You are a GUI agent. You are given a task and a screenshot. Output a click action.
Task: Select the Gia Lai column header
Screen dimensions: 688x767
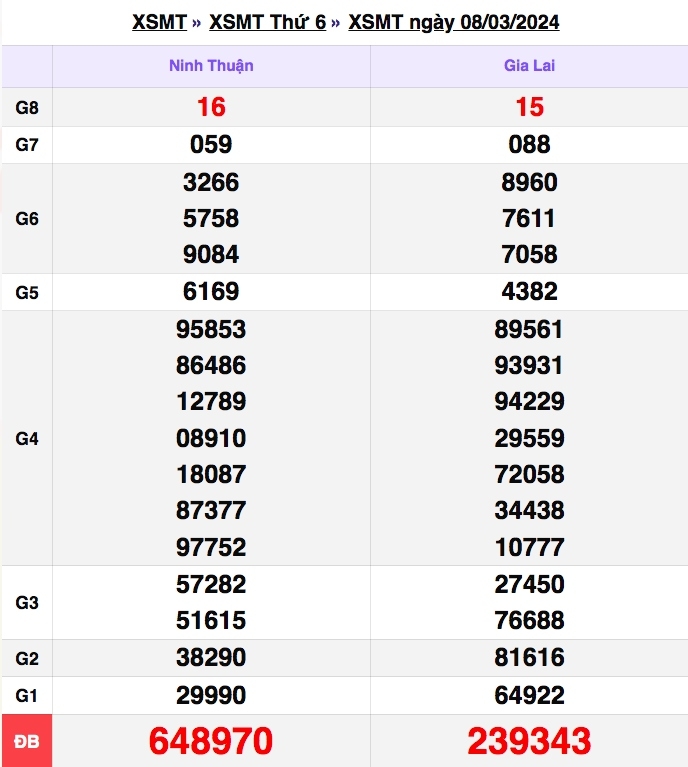529,66
